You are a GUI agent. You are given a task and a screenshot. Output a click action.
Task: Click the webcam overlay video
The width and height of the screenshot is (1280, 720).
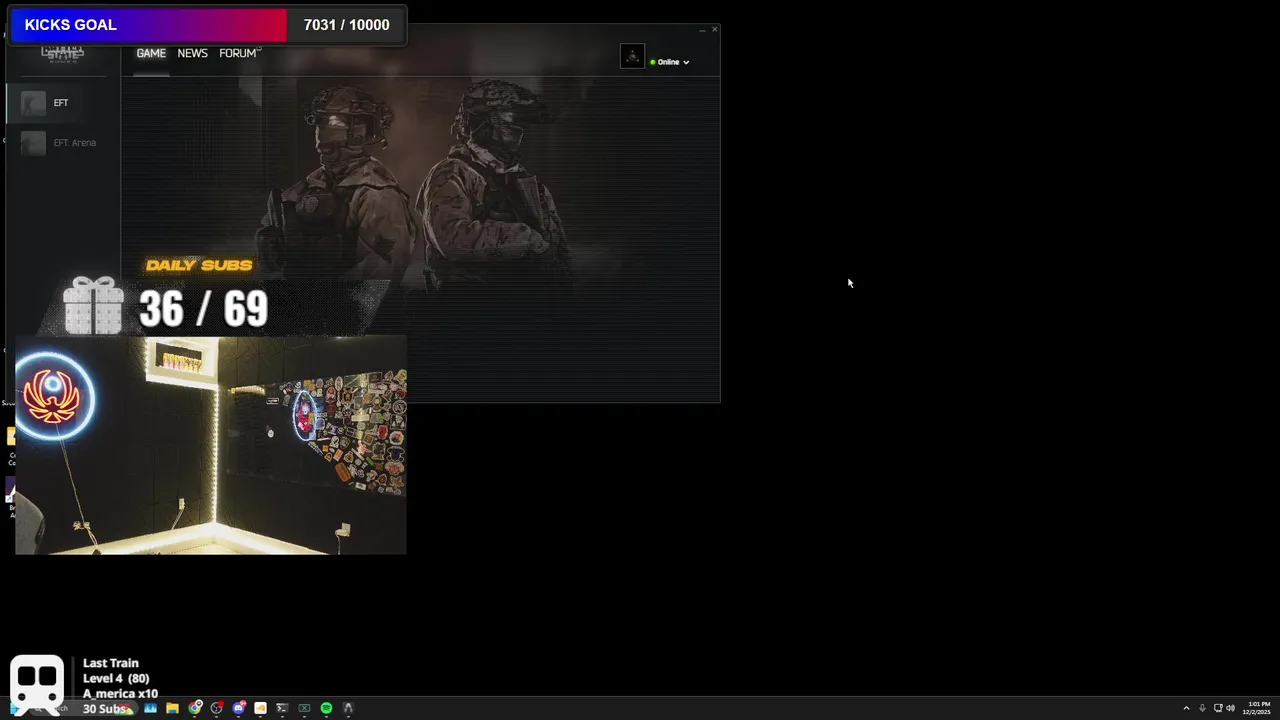point(211,445)
